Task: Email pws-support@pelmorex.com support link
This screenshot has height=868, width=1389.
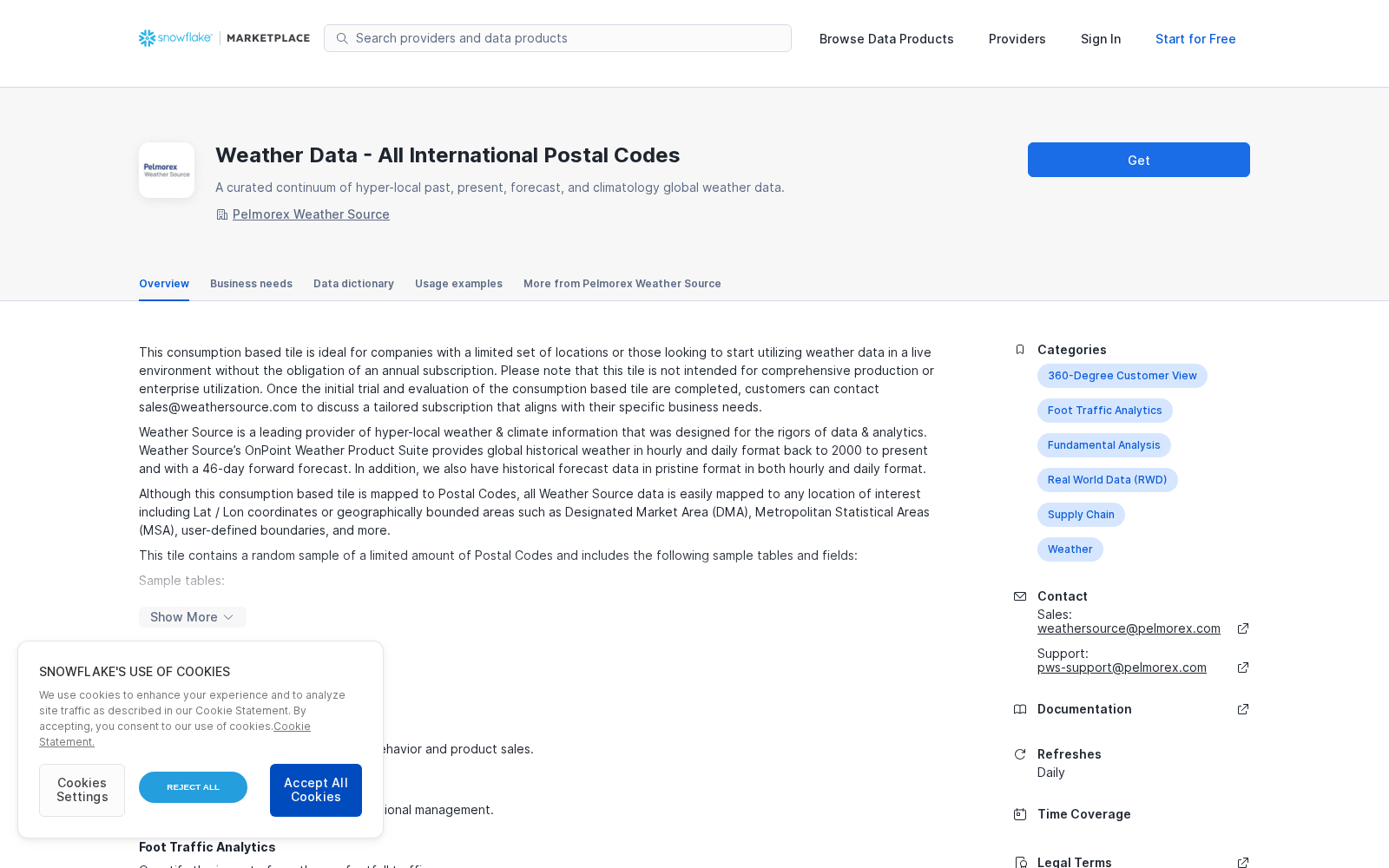Action: pyautogui.click(x=1122, y=667)
